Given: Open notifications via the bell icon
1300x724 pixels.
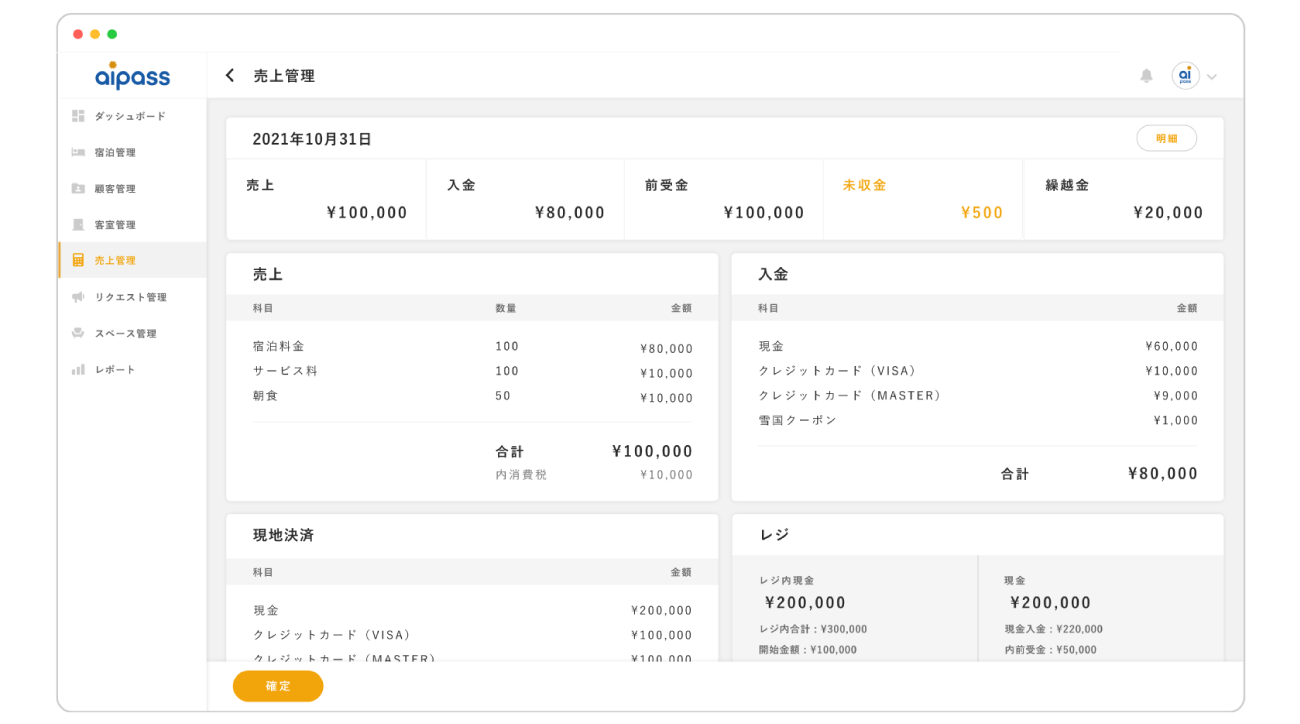Looking at the screenshot, I should point(1146,76).
